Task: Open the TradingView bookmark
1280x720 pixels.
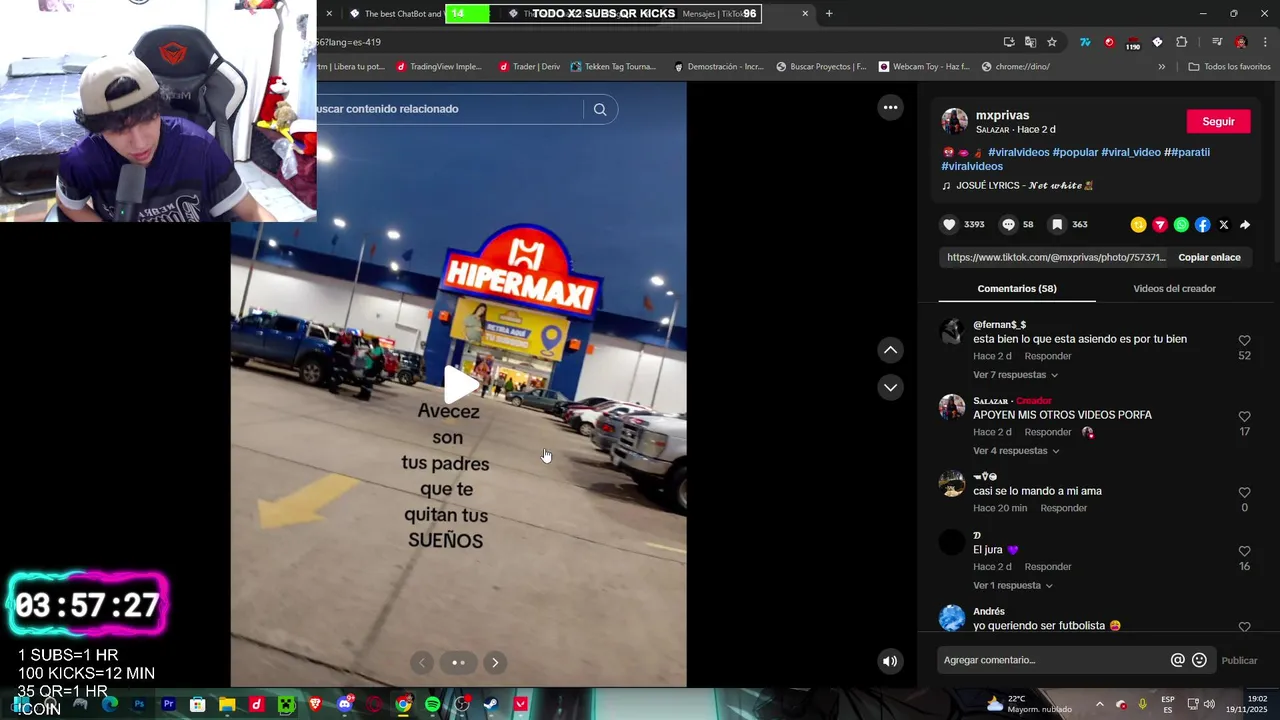Action: tap(438, 67)
